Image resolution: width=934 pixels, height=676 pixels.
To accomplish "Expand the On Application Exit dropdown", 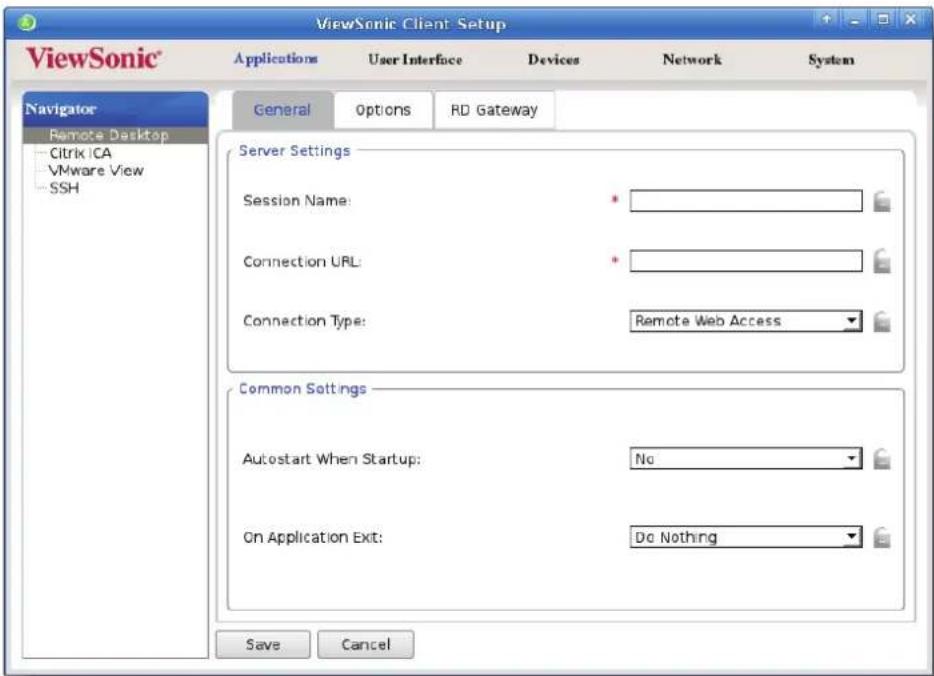I will tap(745, 537).
